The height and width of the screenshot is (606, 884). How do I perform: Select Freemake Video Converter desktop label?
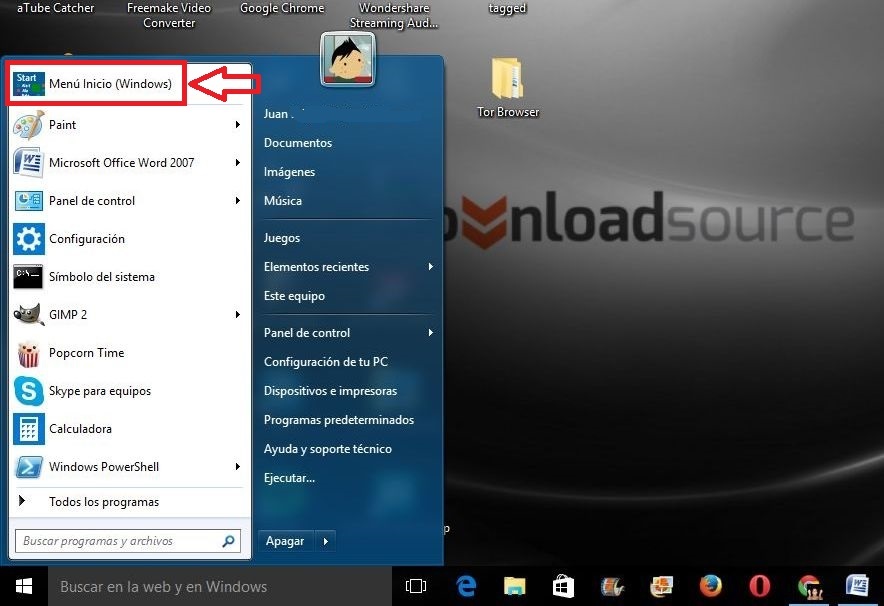pos(169,15)
